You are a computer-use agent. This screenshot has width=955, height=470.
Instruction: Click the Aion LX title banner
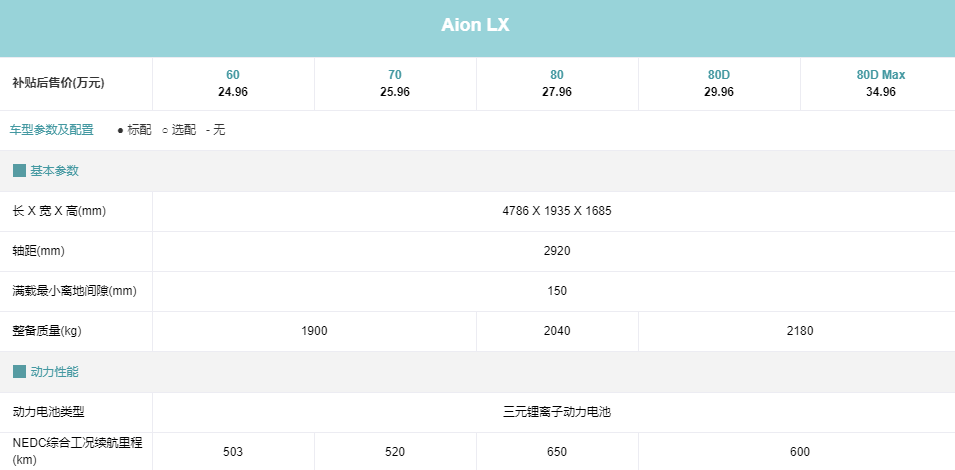point(478,28)
